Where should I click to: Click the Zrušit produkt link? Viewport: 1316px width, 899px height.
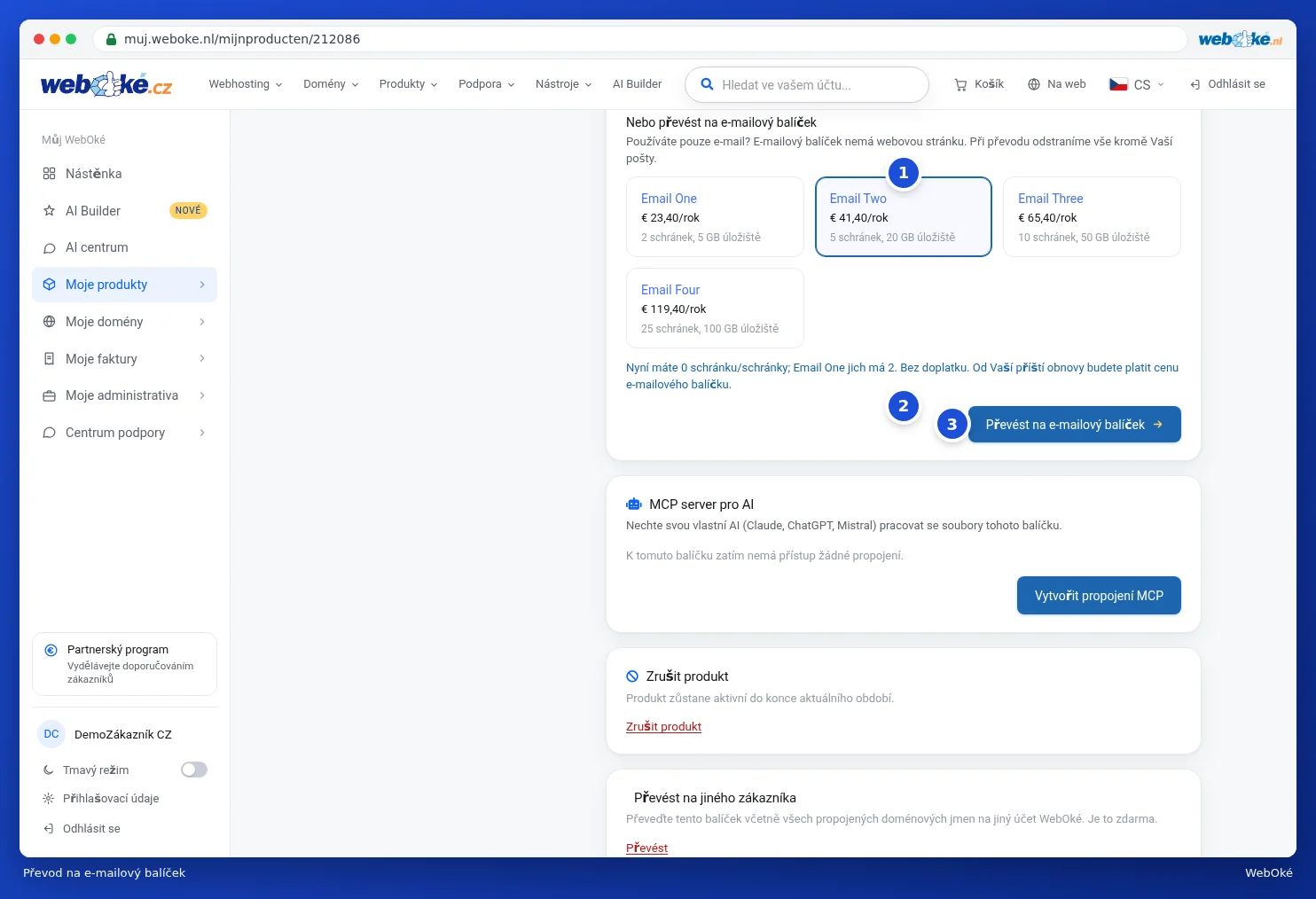(663, 727)
